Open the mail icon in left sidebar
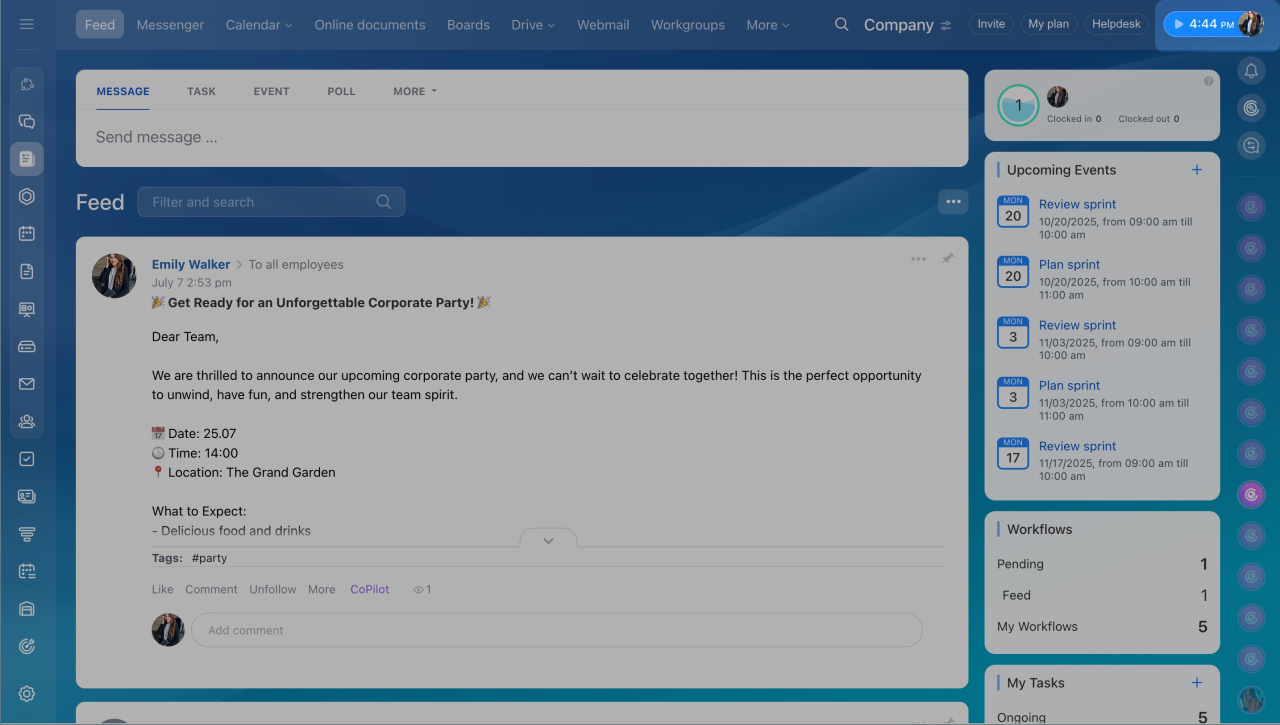Viewport: 1280px width, 725px height. pos(27,384)
